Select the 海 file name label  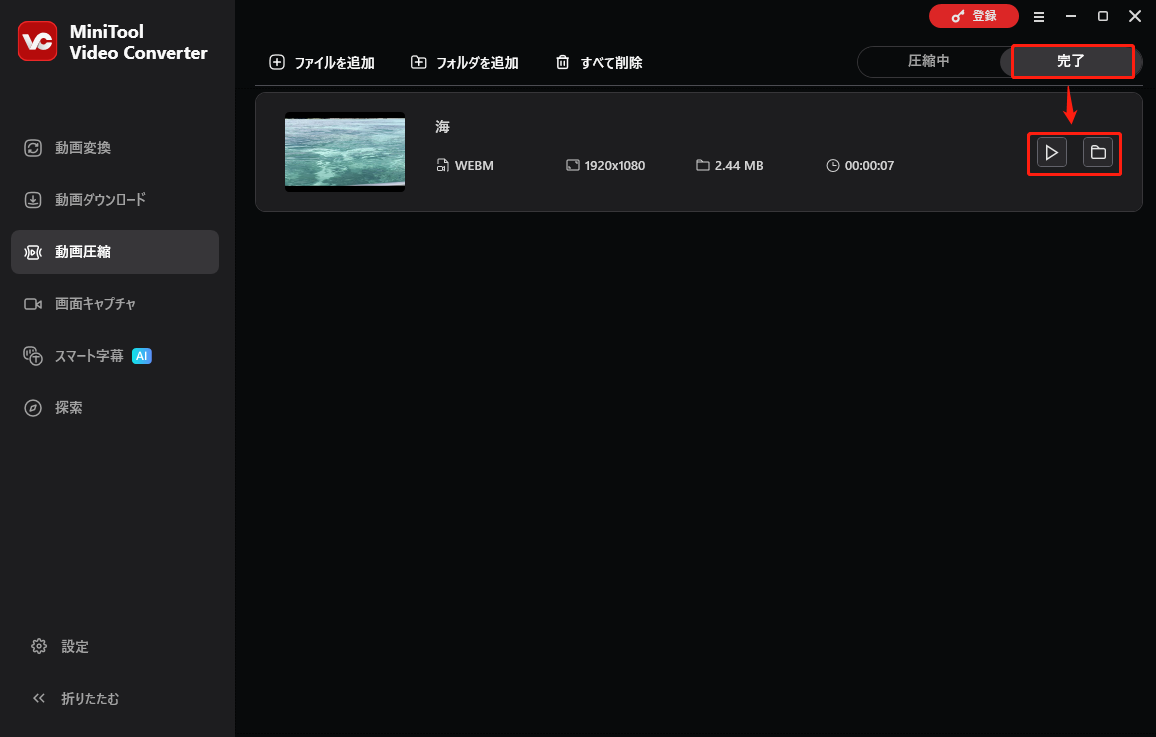[x=442, y=126]
